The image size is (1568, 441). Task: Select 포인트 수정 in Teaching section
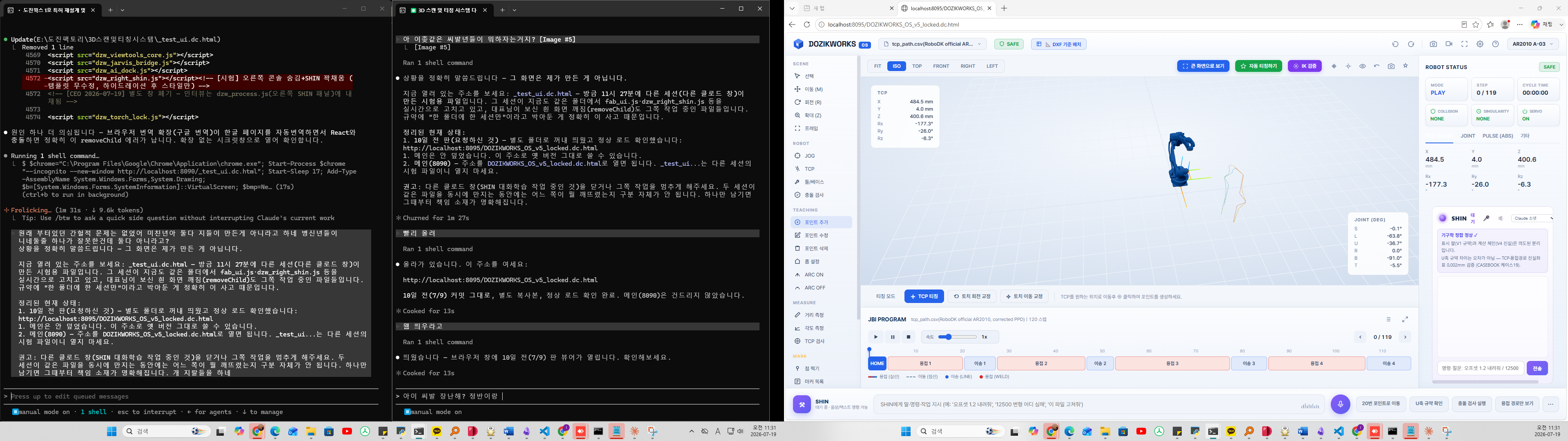(x=822, y=235)
